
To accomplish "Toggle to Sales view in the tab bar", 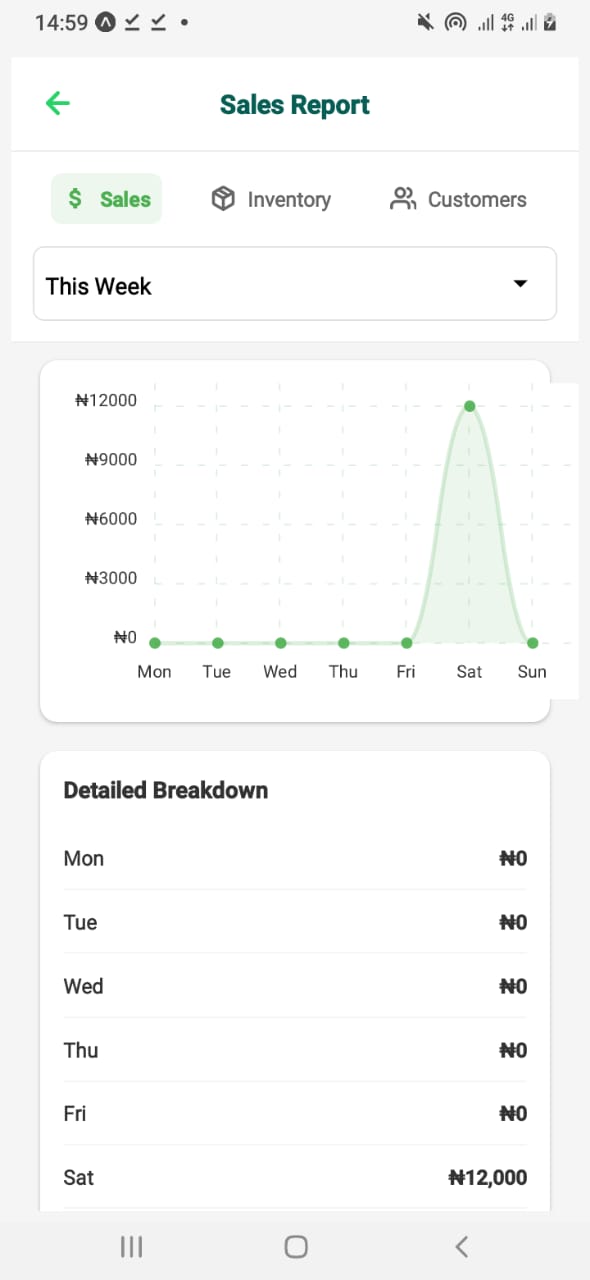I will coord(106,199).
